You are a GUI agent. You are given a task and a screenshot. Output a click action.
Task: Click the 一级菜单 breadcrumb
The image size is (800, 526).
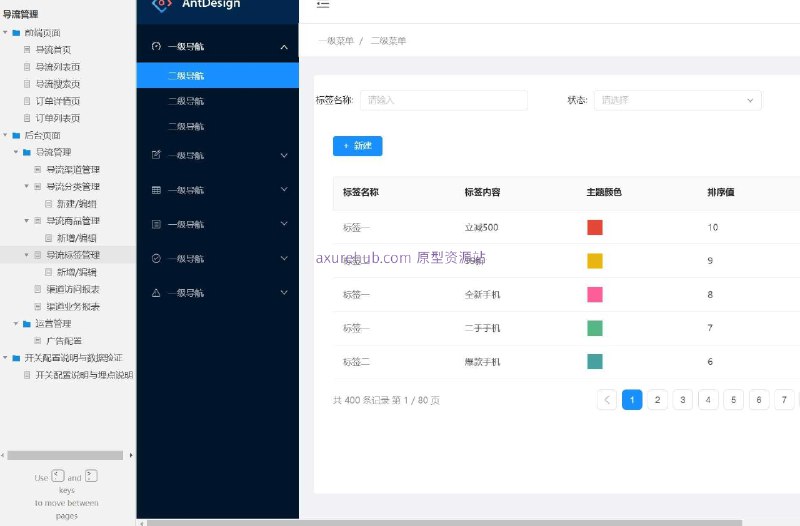tap(336, 41)
